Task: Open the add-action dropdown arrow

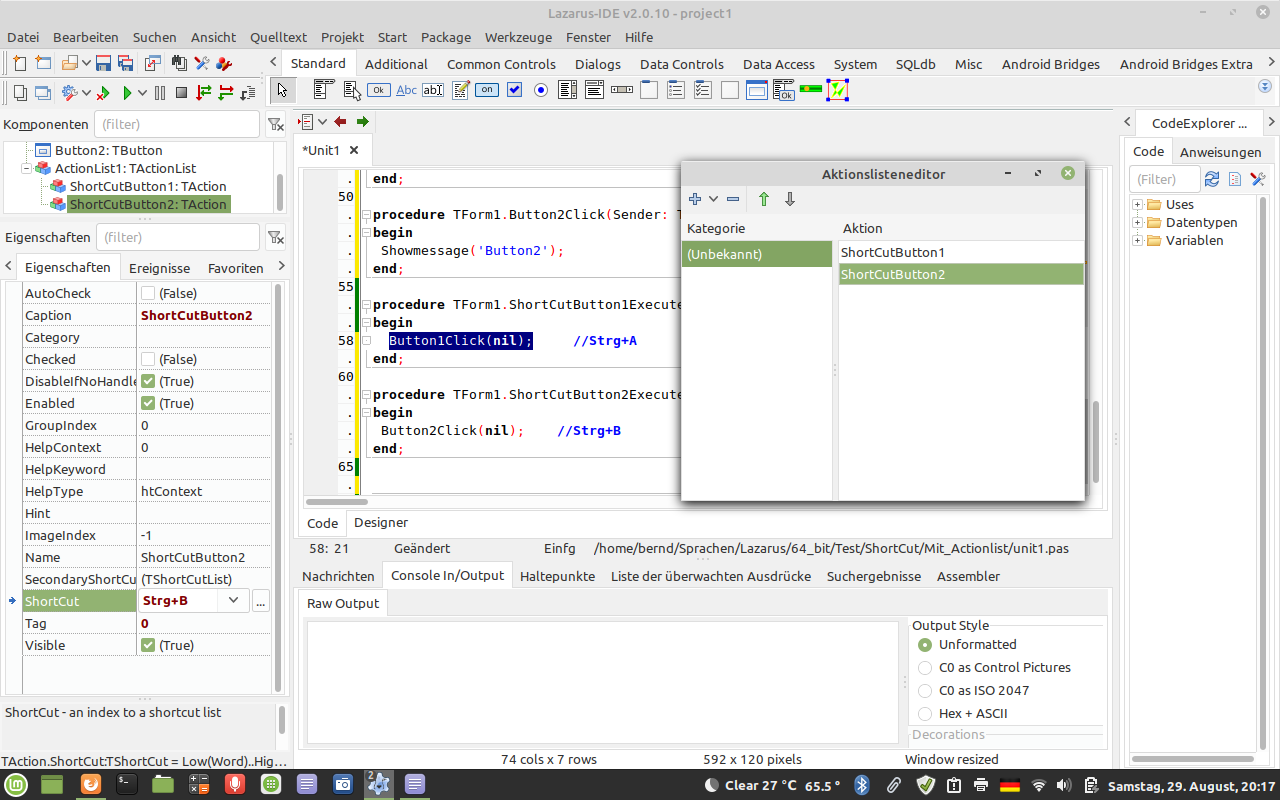Action: point(713,199)
